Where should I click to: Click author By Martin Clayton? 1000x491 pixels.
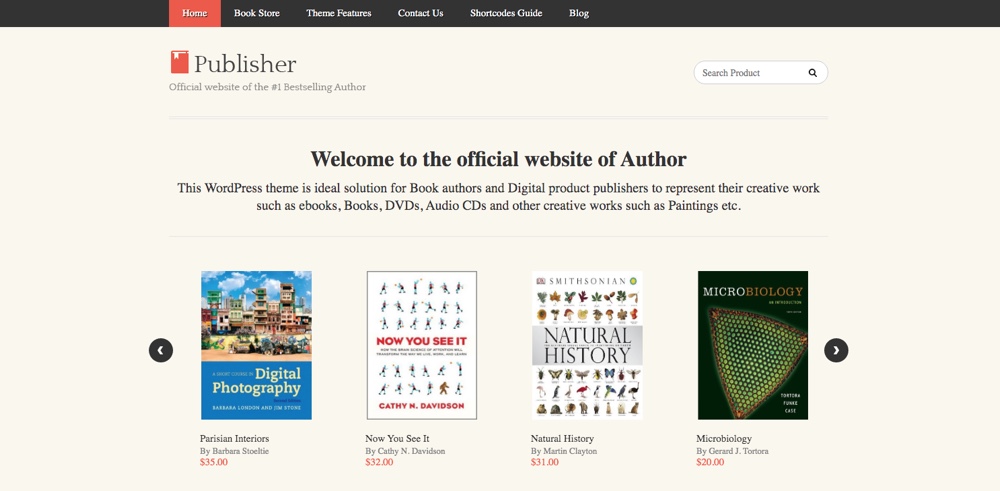coord(564,451)
